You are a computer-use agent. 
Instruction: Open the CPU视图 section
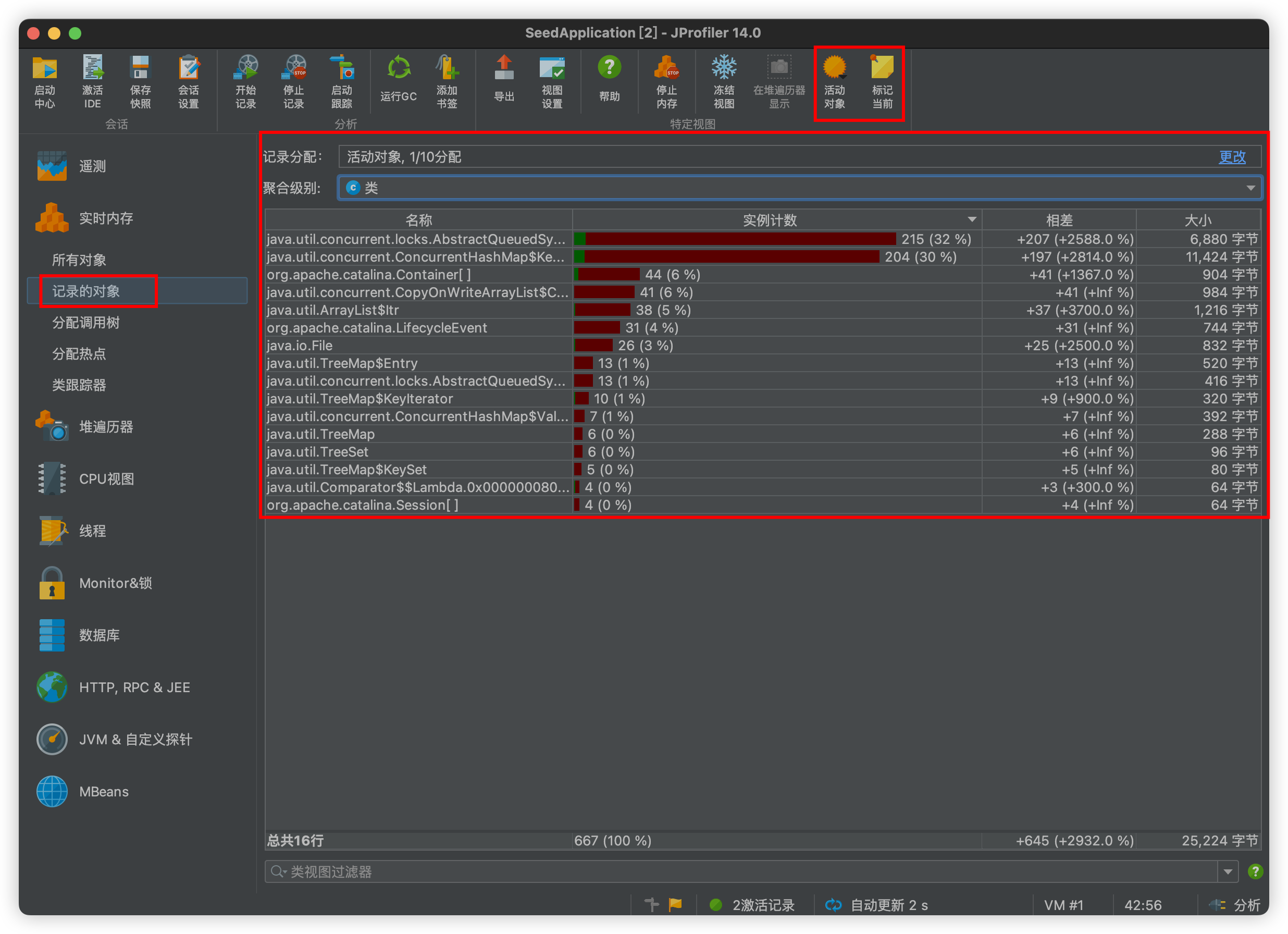pos(85,479)
